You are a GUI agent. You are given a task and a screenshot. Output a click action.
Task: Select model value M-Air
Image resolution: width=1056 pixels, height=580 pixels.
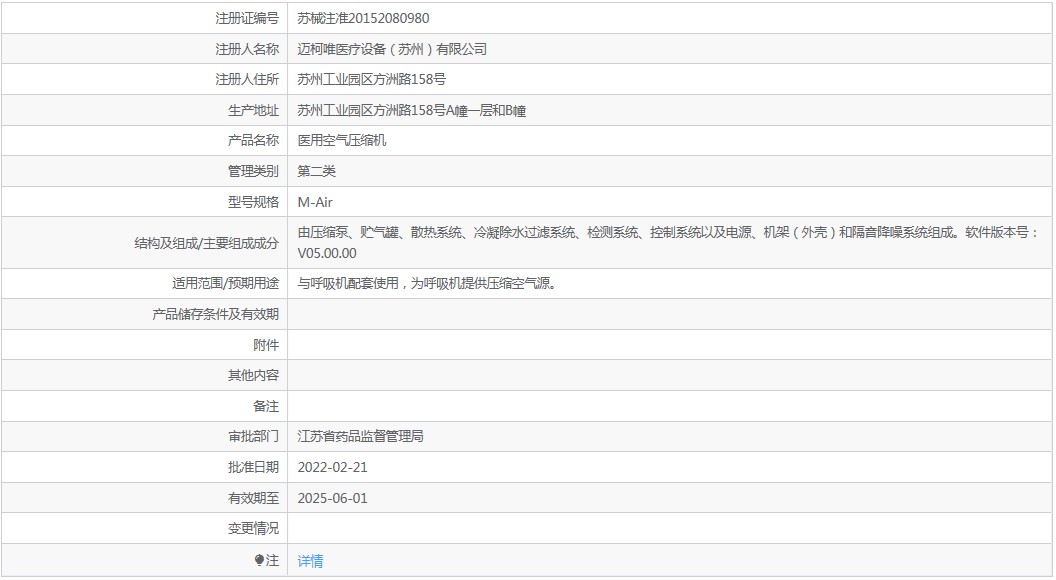click(315, 202)
